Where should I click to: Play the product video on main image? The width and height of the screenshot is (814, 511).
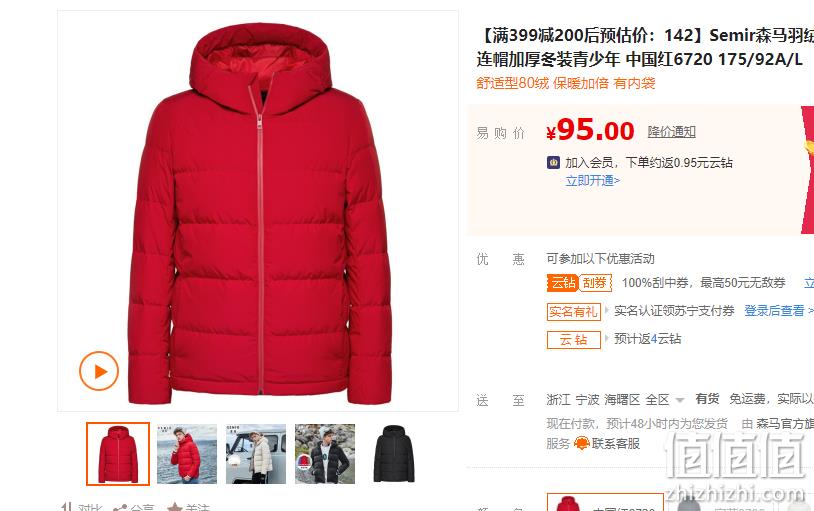point(99,371)
